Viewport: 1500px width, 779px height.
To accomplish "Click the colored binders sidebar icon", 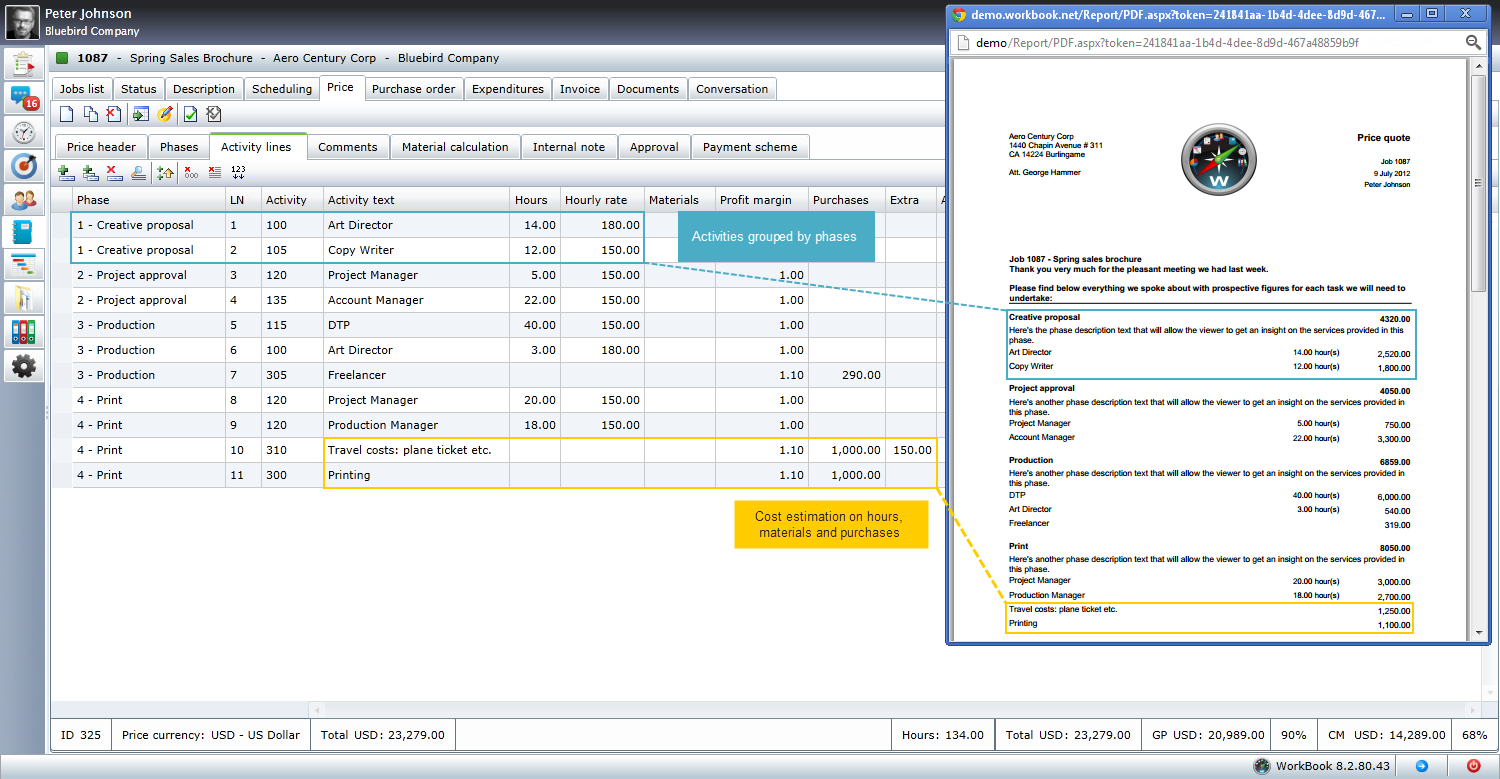I will point(23,332).
